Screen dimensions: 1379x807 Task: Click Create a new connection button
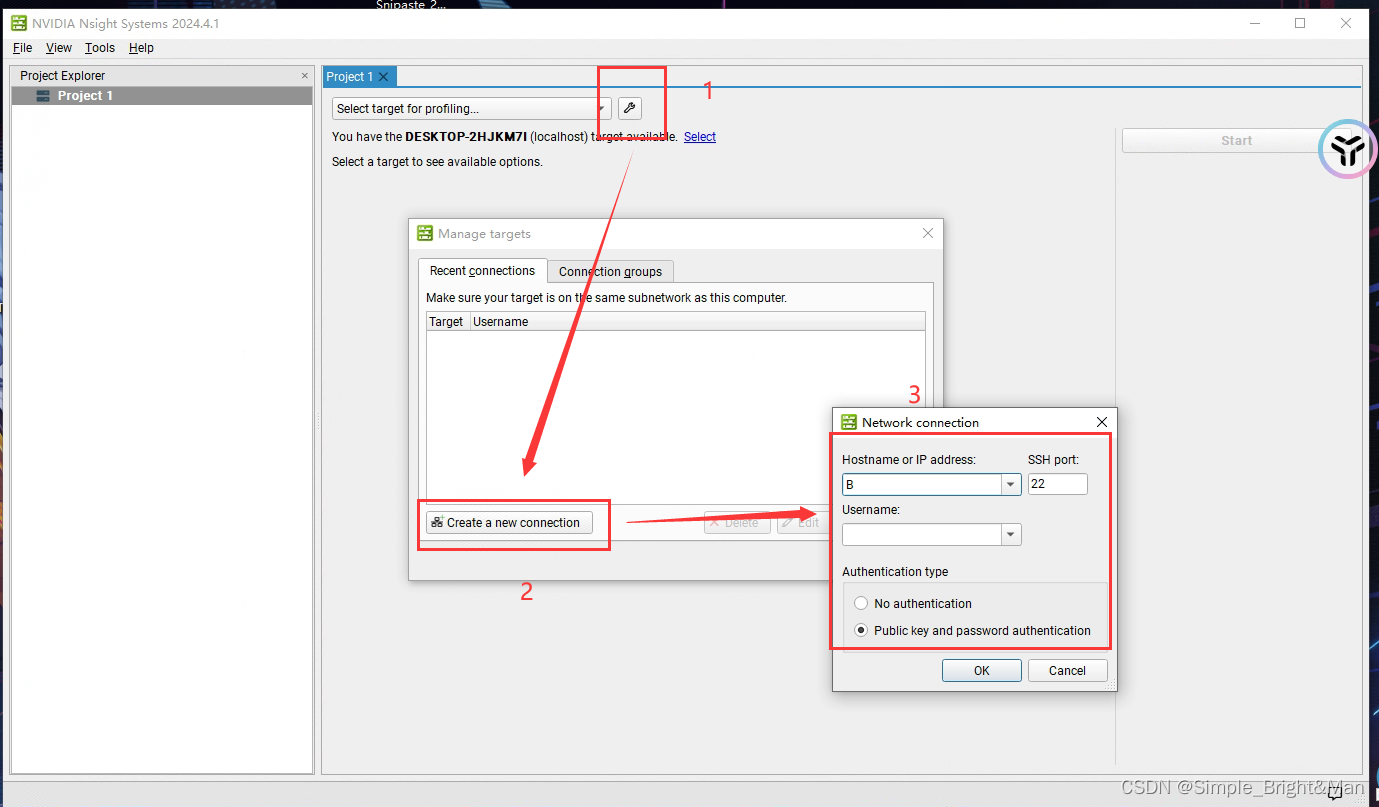click(x=509, y=523)
